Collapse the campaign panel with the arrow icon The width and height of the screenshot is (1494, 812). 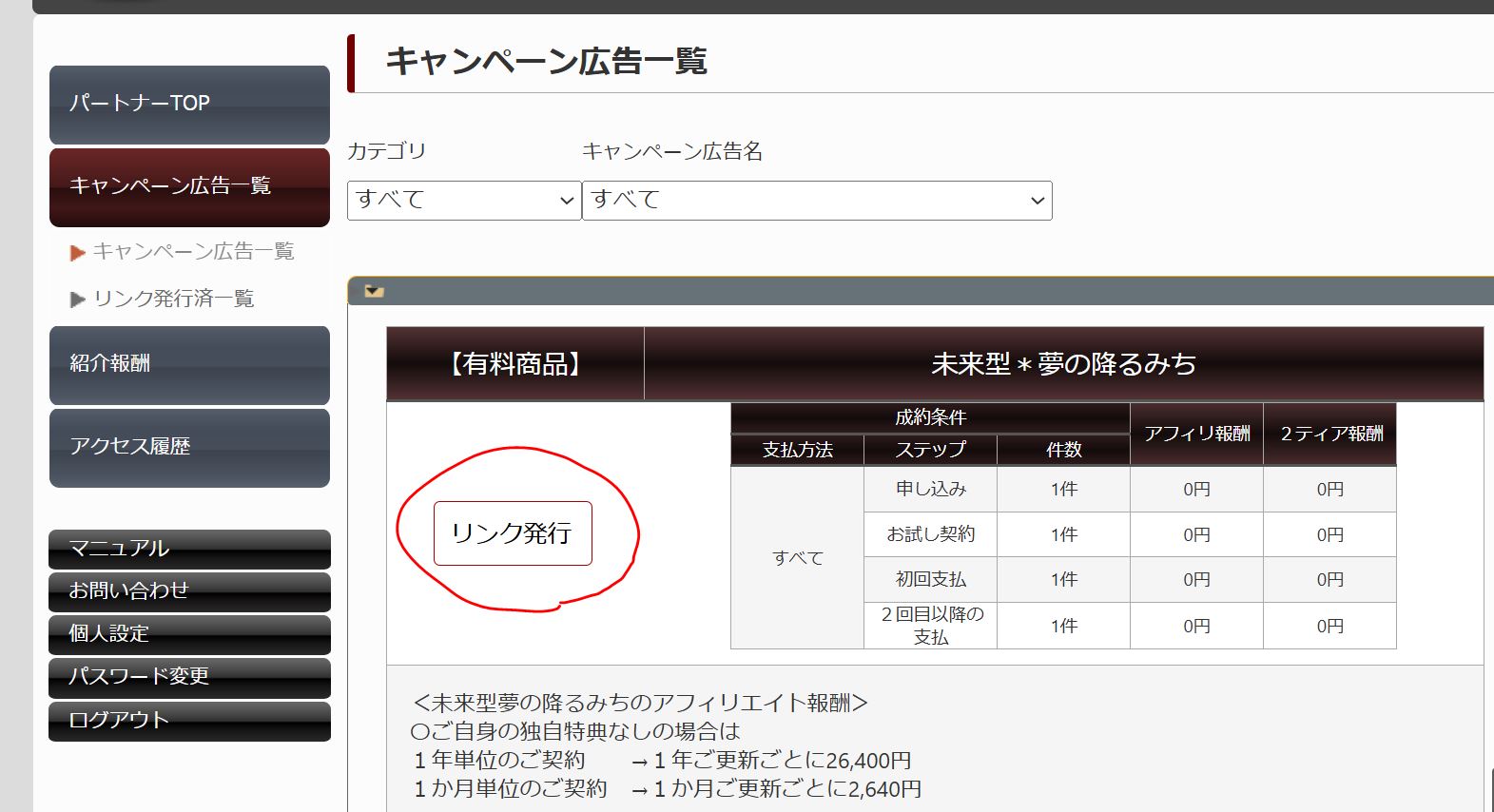click(x=374, y=291)
